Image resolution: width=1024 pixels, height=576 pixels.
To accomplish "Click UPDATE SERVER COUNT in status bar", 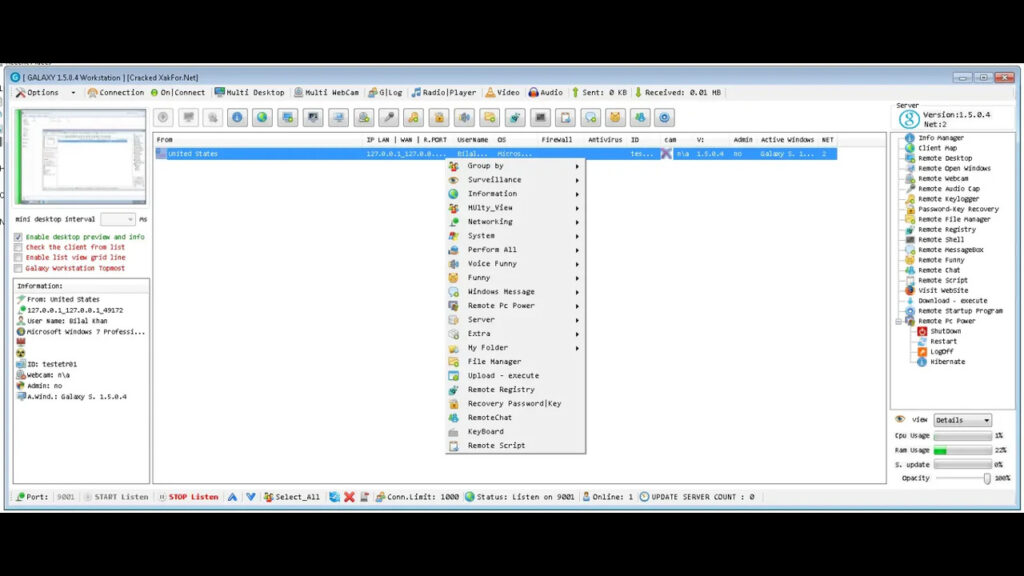I will point(697,497).
